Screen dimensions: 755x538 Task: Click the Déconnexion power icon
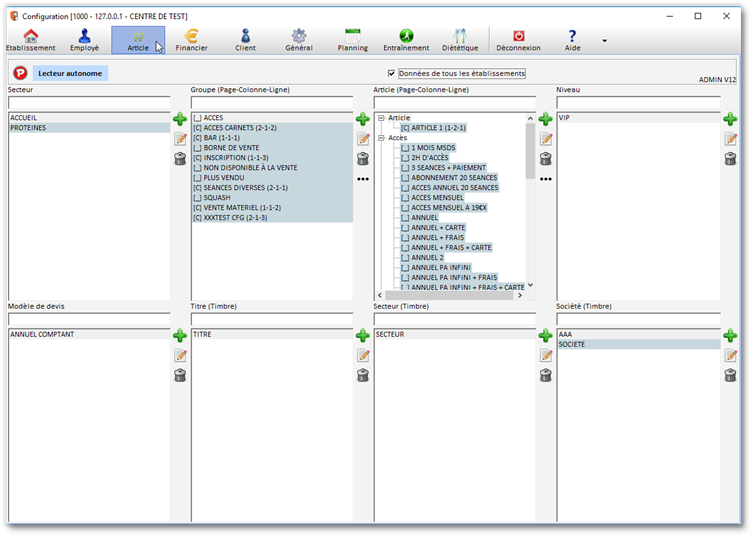click(518, 36)
